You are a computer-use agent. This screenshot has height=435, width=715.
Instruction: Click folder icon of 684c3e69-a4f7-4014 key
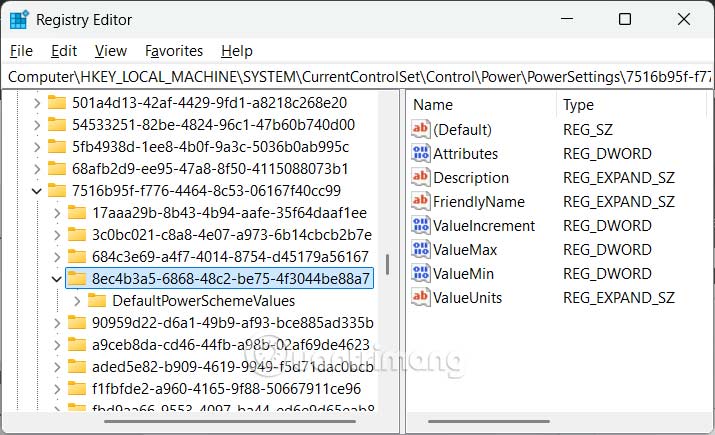[77, 256]
